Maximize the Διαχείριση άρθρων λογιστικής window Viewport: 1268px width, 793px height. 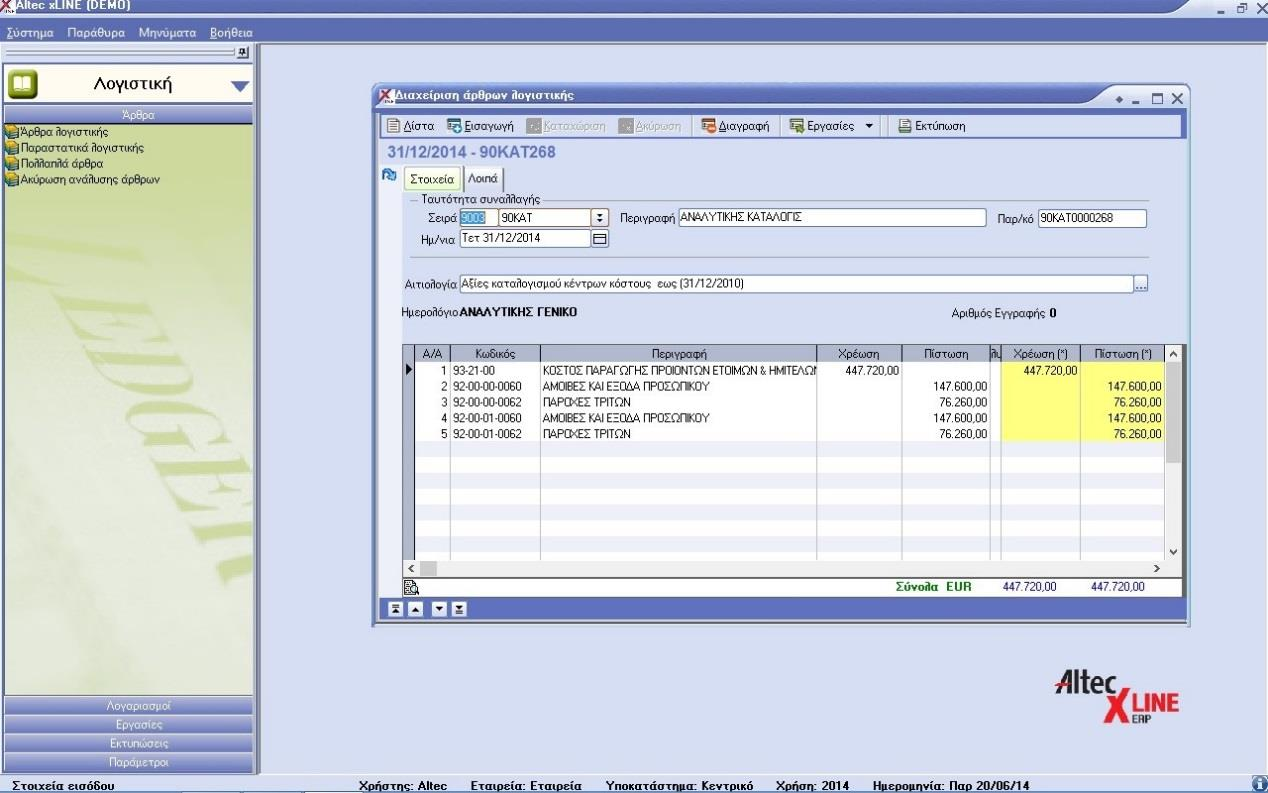point(1158,99)
